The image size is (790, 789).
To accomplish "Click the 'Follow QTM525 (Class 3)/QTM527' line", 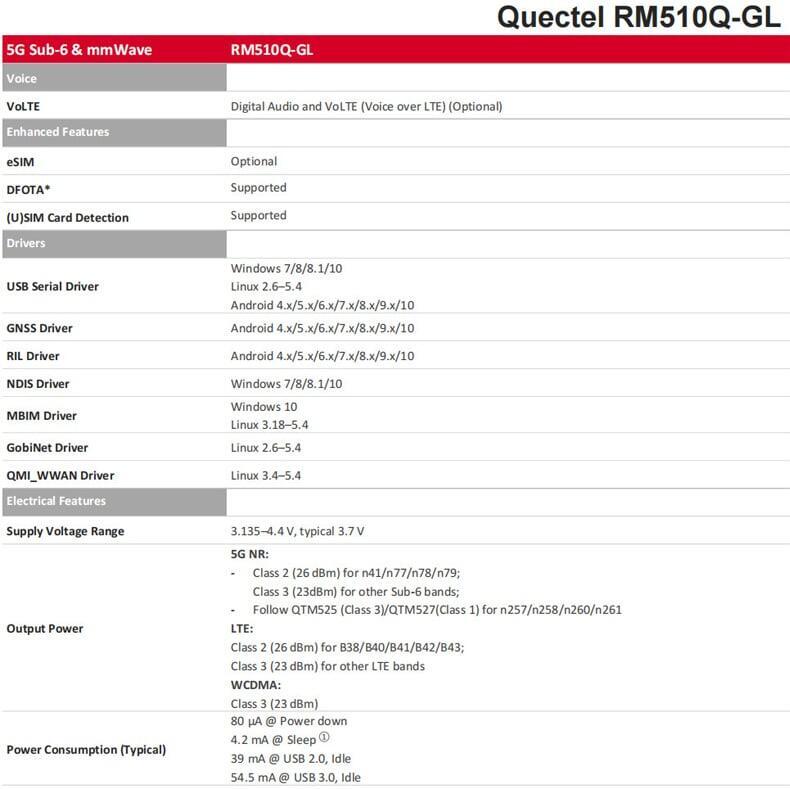I will click(x=437, y=610).
